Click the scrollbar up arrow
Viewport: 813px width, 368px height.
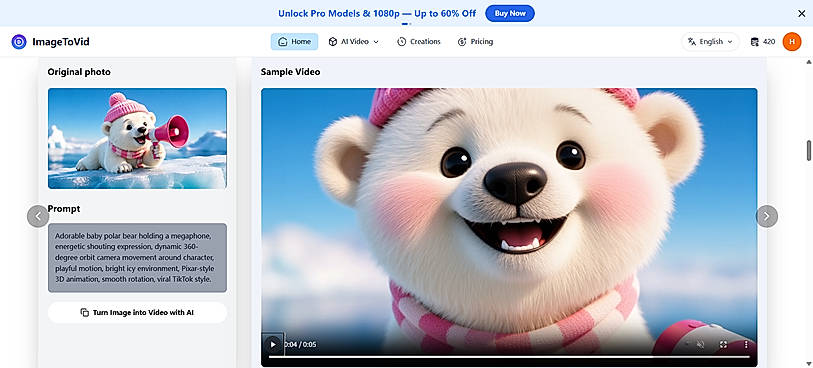point(808,62)
